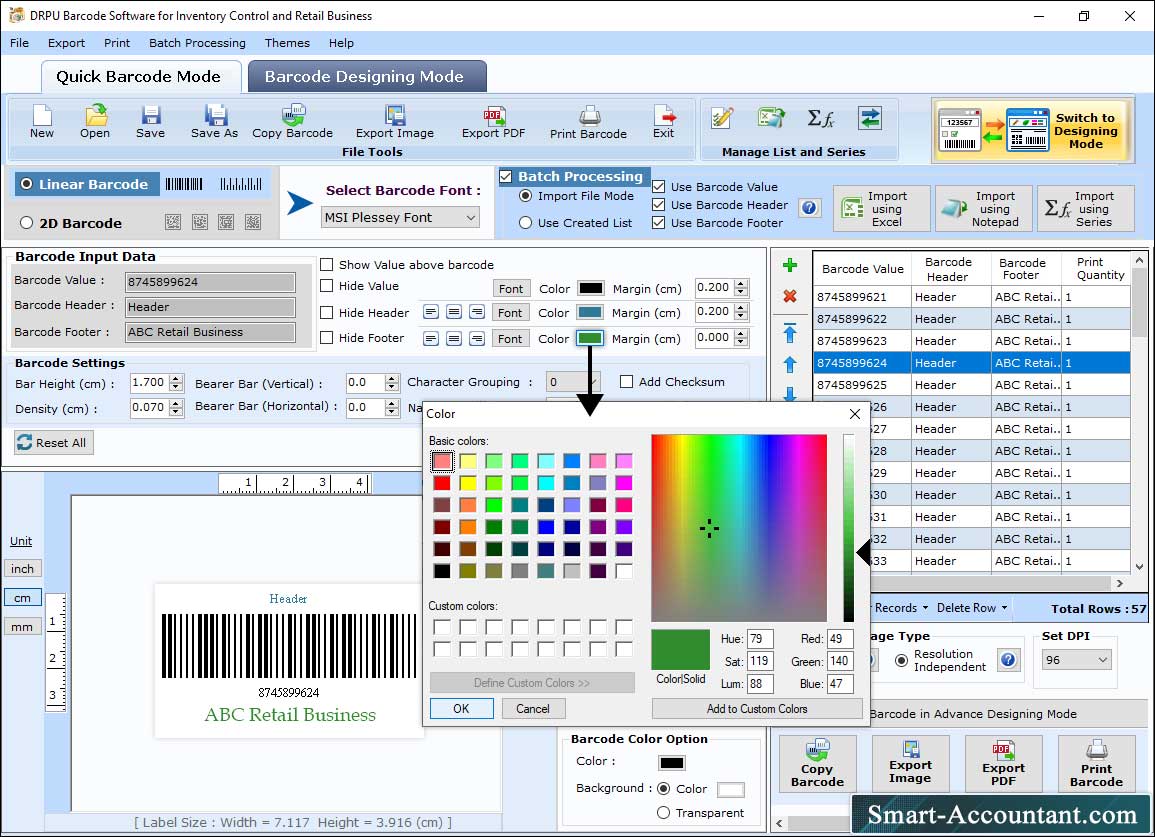
Task: Click bottom Copy Barcode button
Action: pyautogui.click(x=817, y=763)
